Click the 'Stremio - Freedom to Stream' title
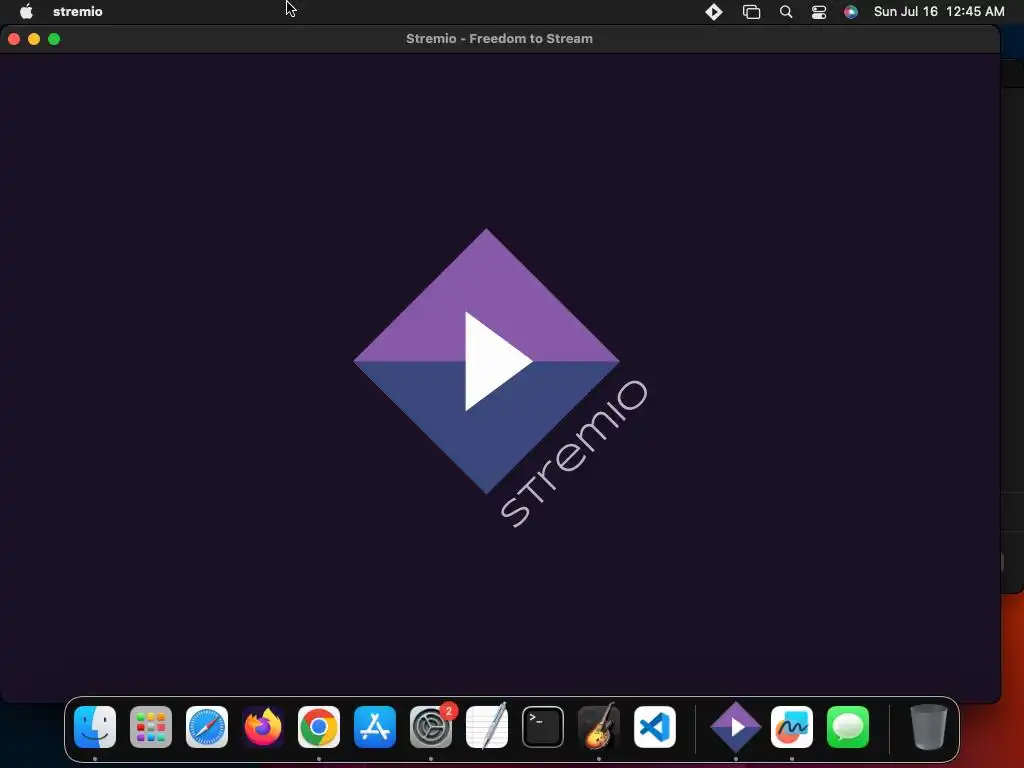The image size is (1024, 768). coord(500,39)
